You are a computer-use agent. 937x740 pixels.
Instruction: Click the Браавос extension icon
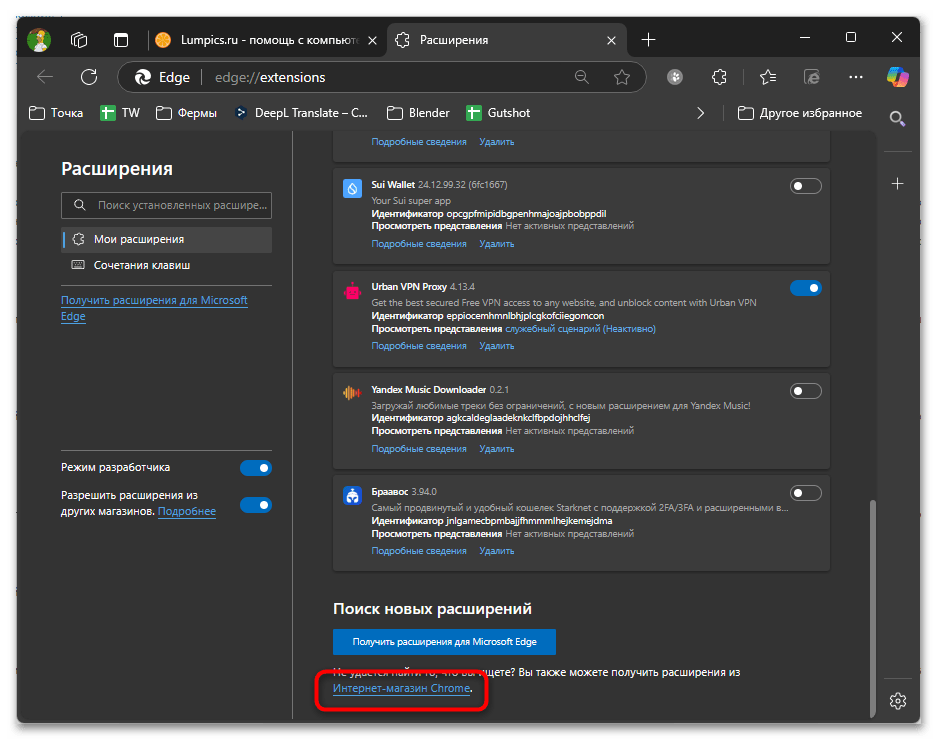352,496
